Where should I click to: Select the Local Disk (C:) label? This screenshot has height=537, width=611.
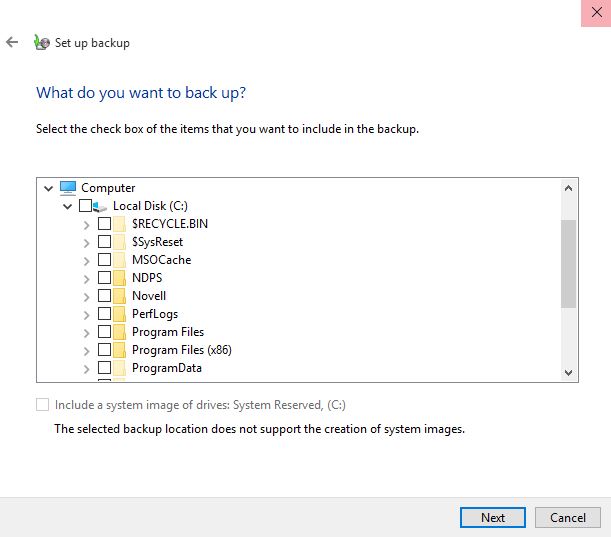click(x=150, y=206)
